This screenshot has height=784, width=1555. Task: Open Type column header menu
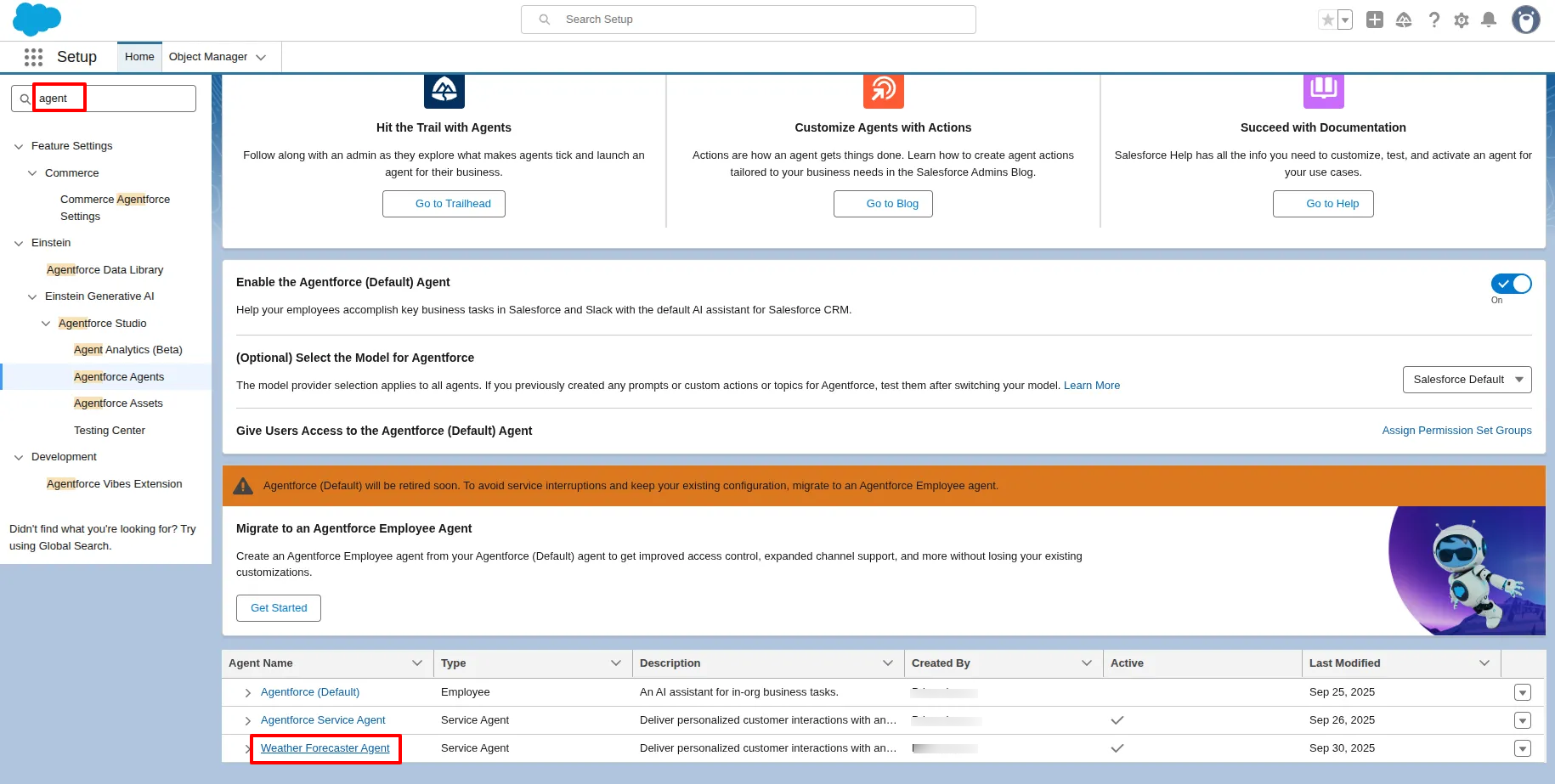pos(616,663)
